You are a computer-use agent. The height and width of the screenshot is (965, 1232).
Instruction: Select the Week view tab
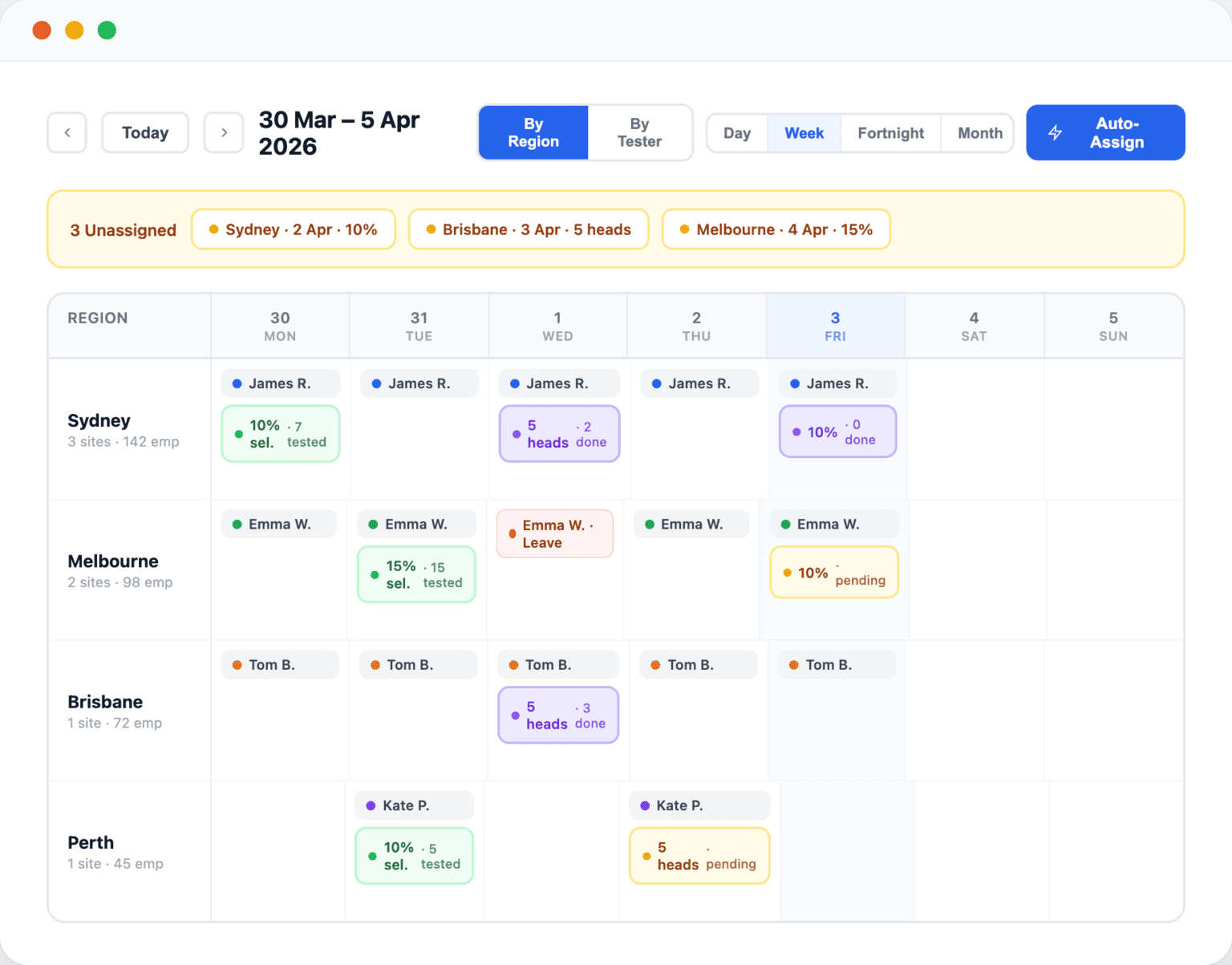tap(804, 133)
